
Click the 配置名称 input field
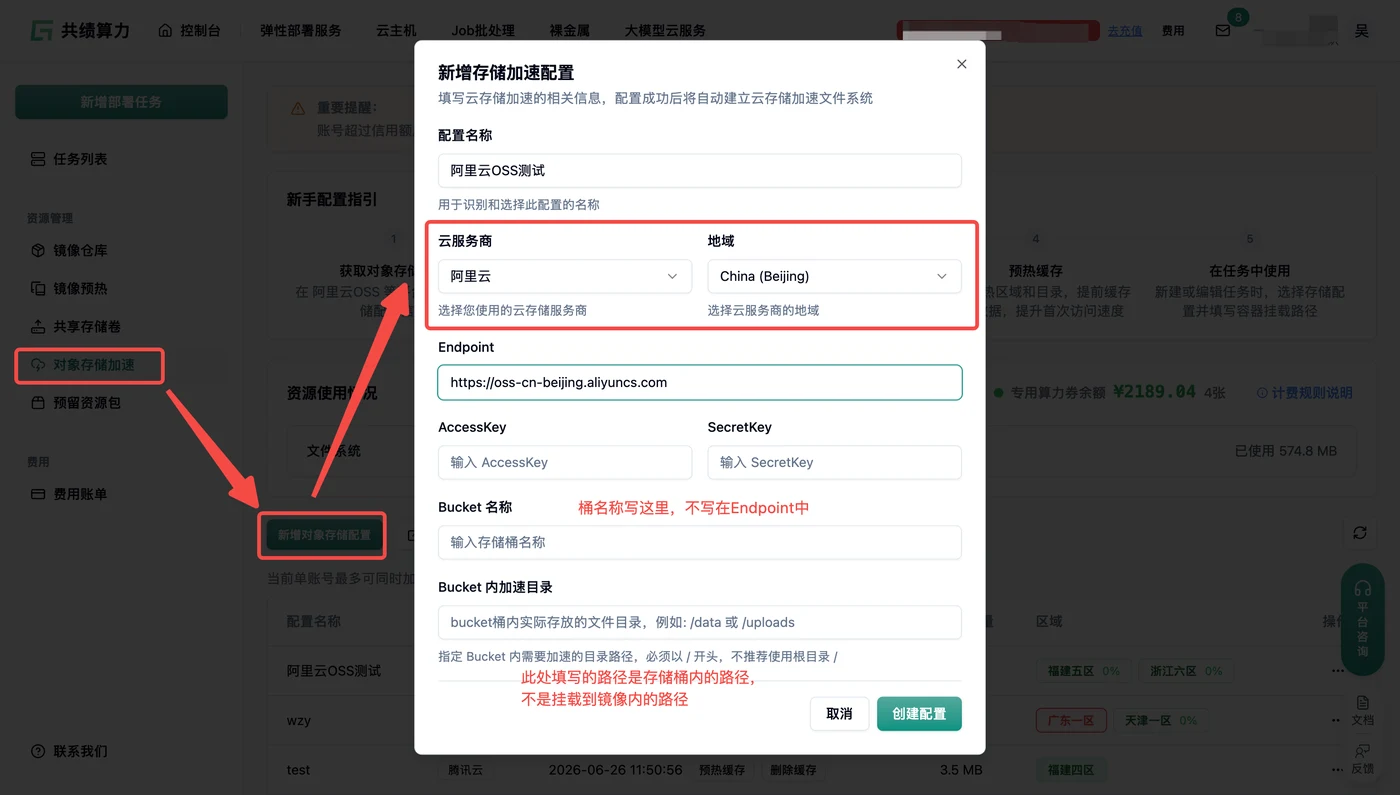click(x=699, y=171)
